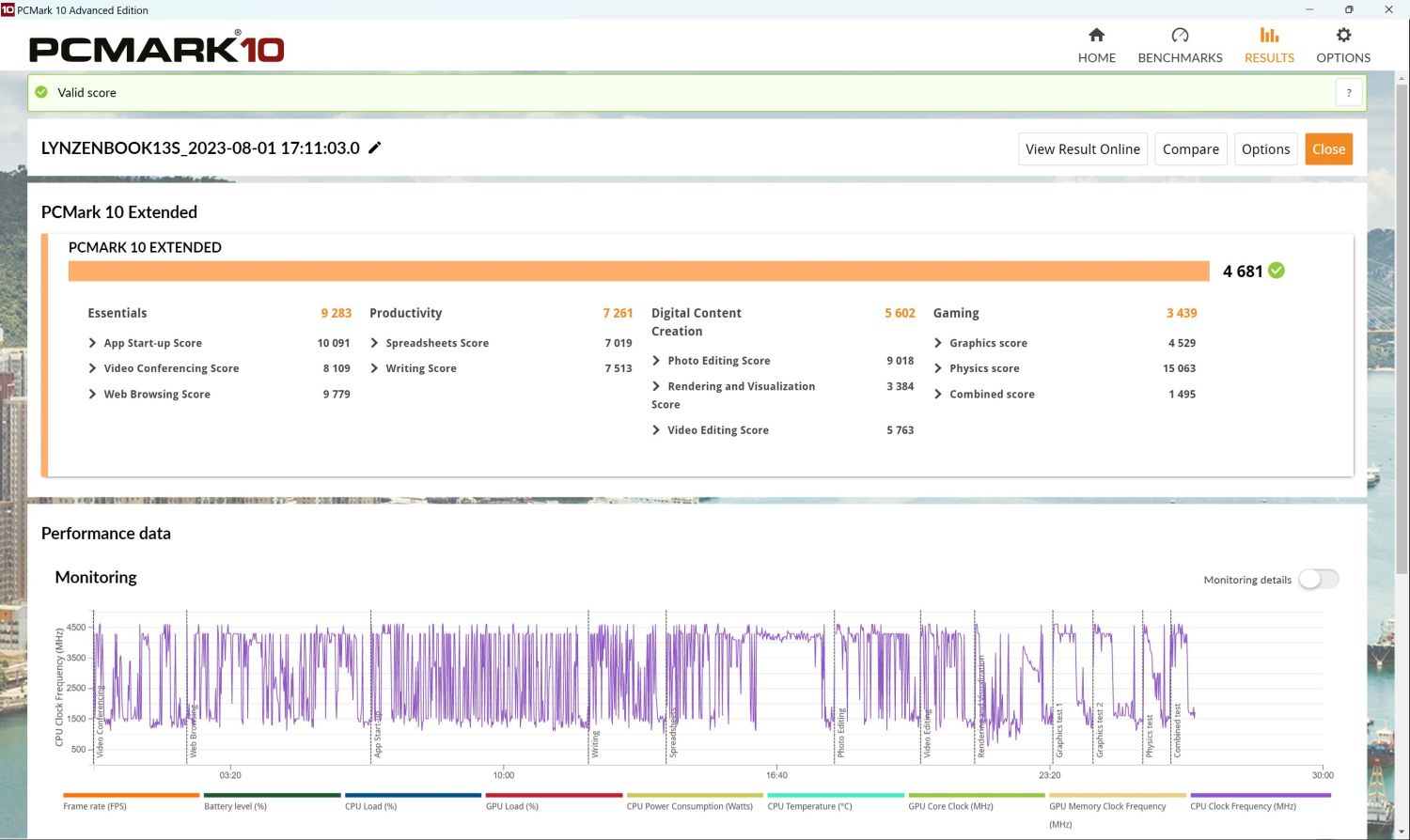This screenshot has width=1410, height=840.
Task: Click result name LYNZENBOOK13S_2023-08-01
Action: 200,148
